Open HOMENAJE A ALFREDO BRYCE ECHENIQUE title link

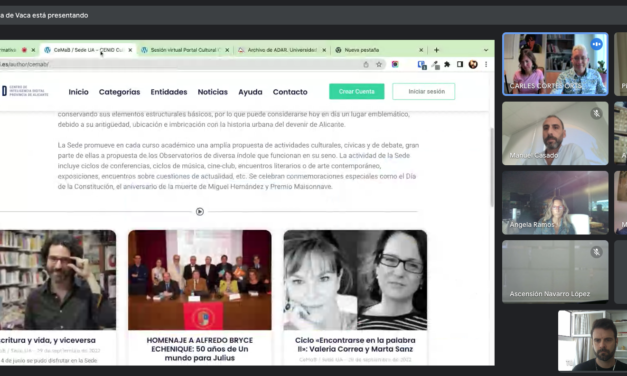200,349
